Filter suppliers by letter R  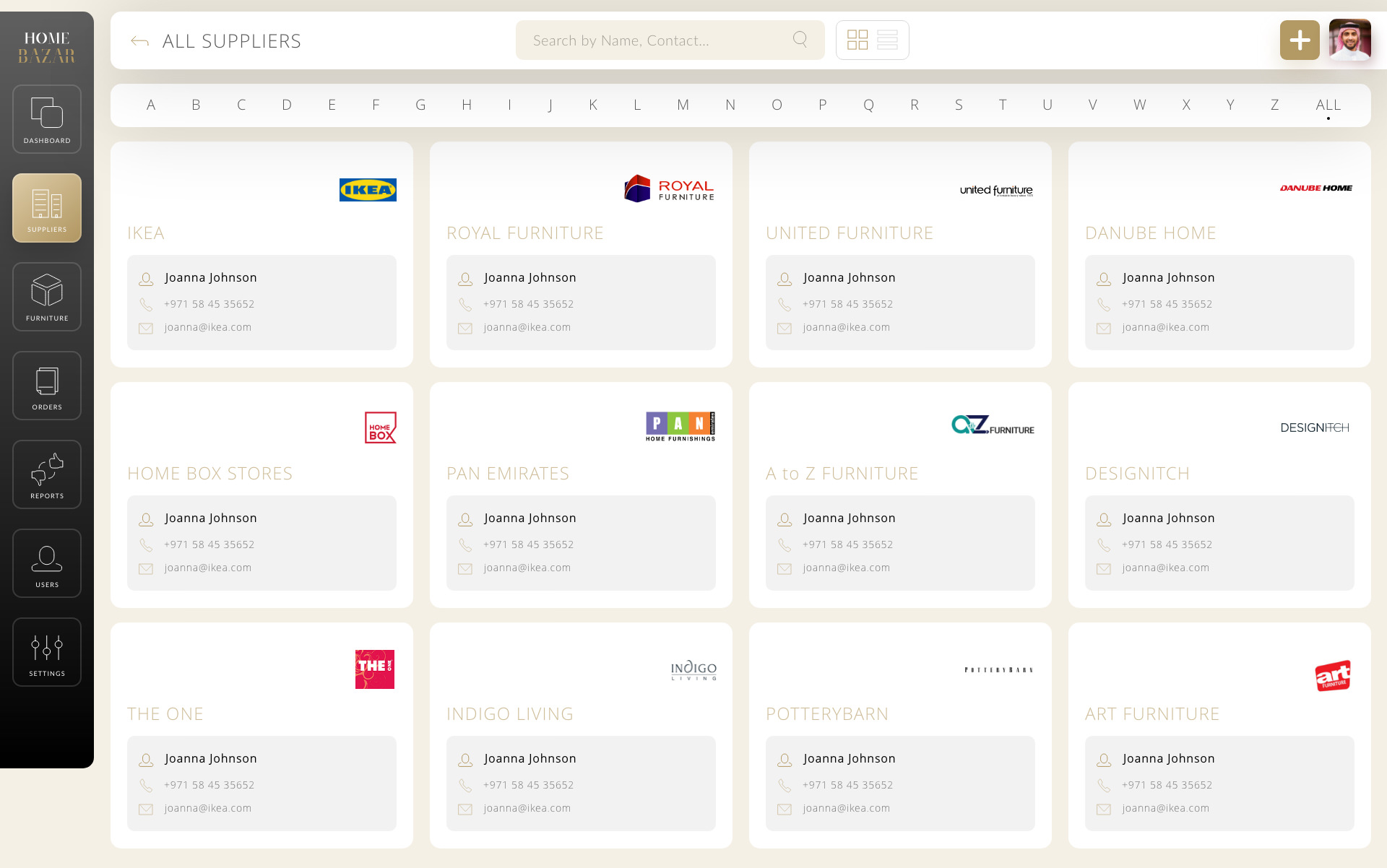point(914,105)
